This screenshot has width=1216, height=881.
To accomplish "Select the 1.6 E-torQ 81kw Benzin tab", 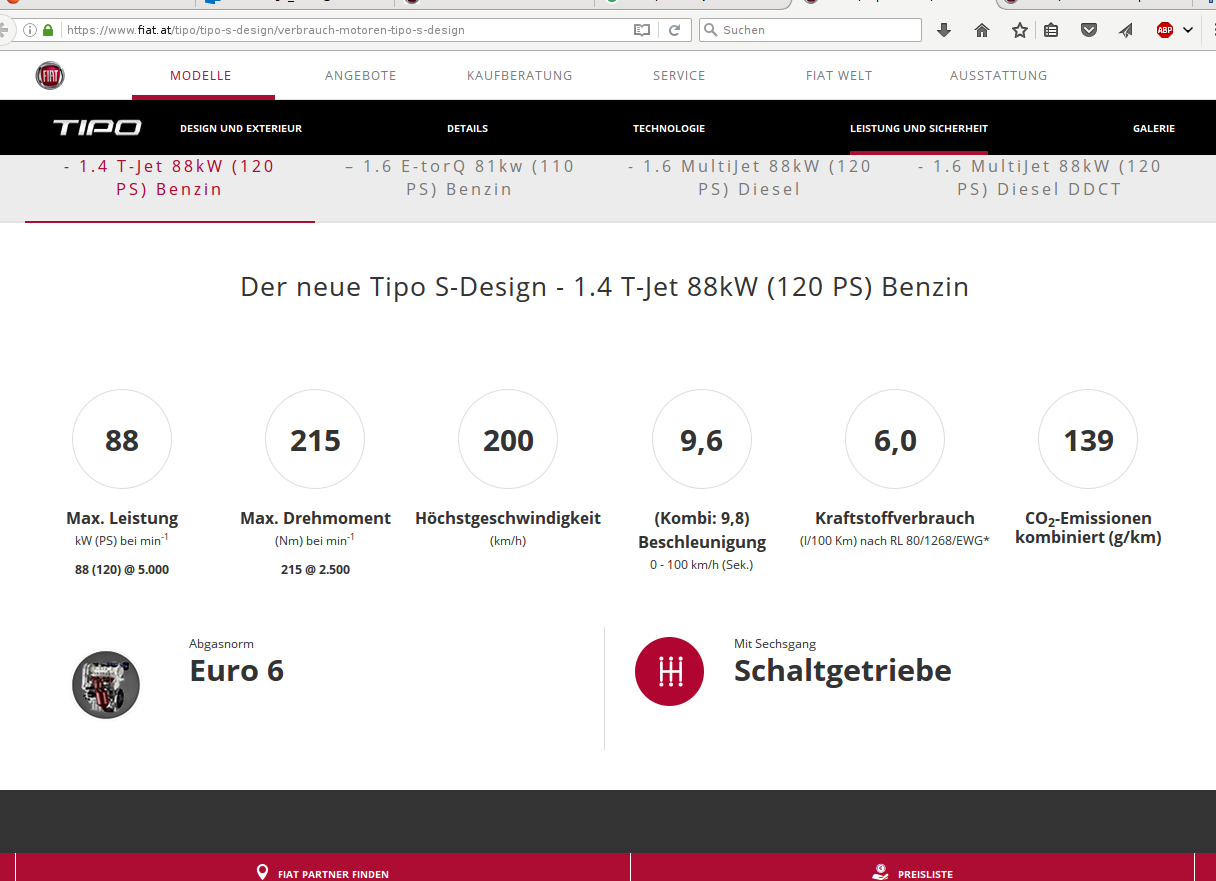I will point(460,178).
